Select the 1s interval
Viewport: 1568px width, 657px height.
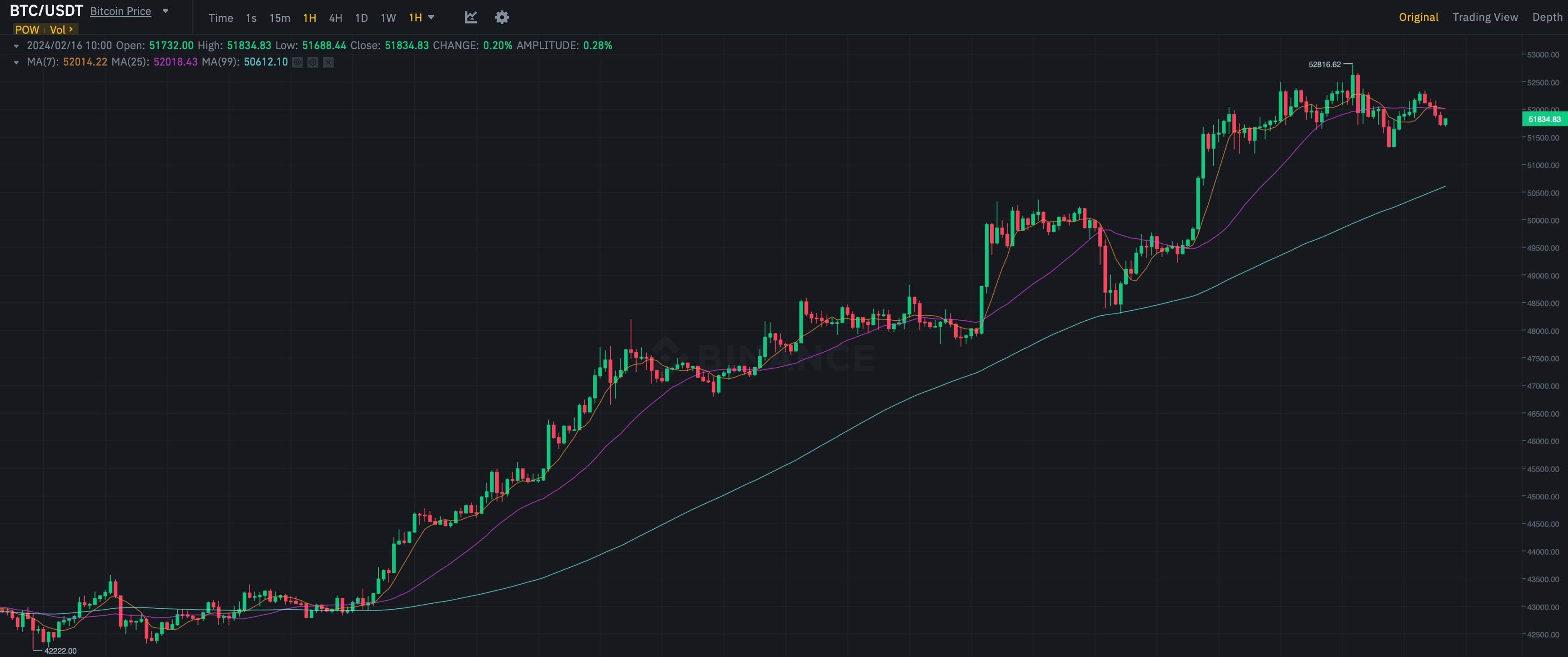(x=251, y=18)
